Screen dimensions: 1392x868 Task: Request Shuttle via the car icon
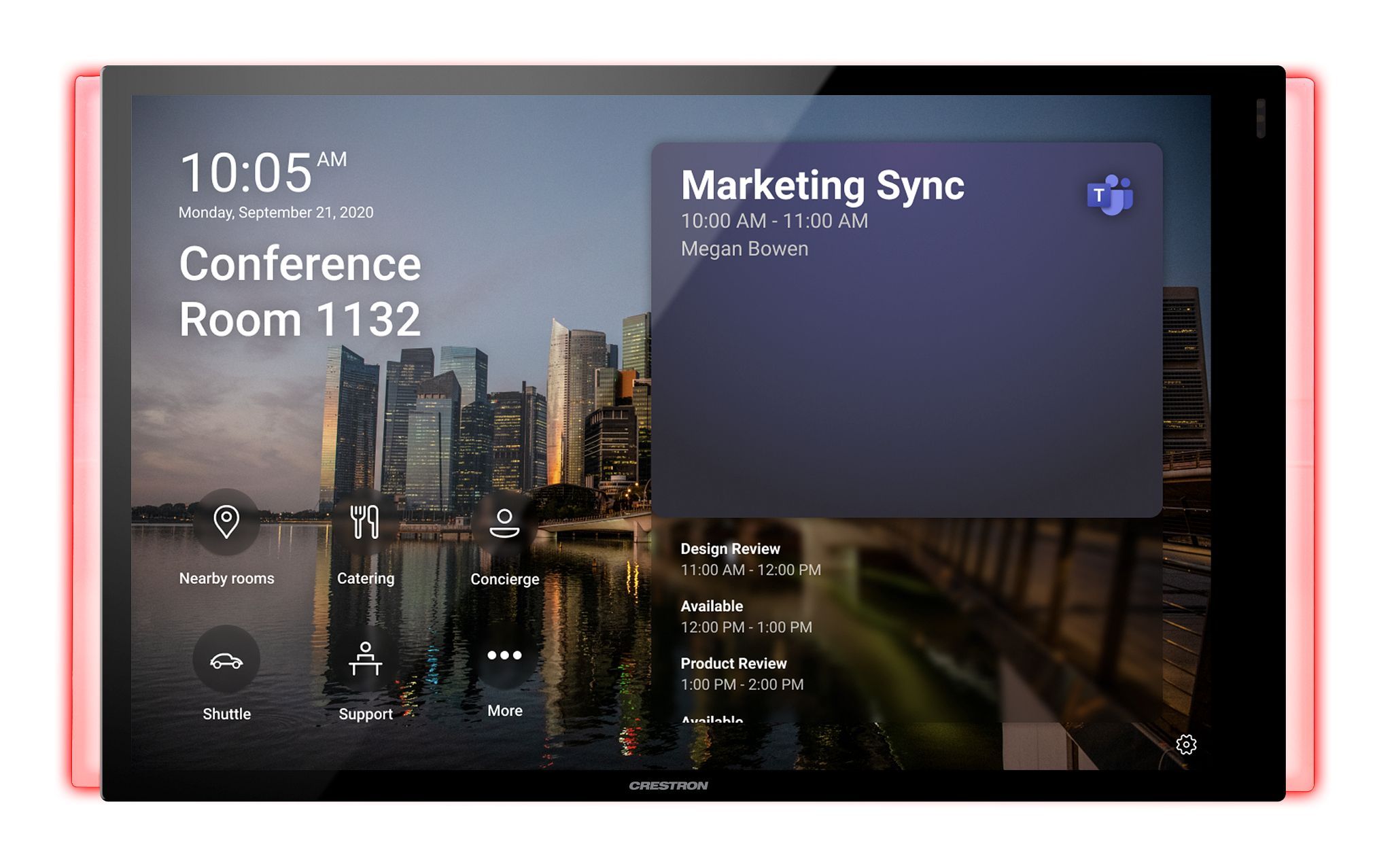click(226, 660)
